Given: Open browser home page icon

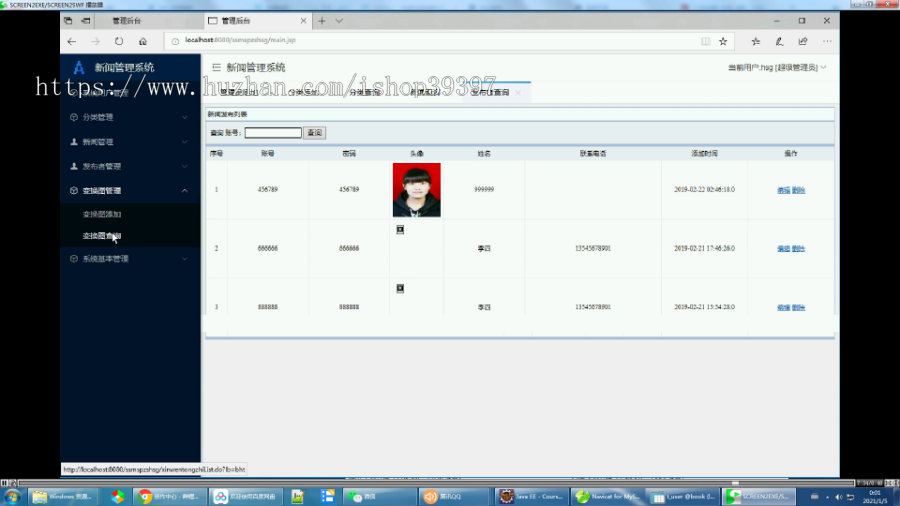Looking at the screenshot, I should click(x=143, y=41).
